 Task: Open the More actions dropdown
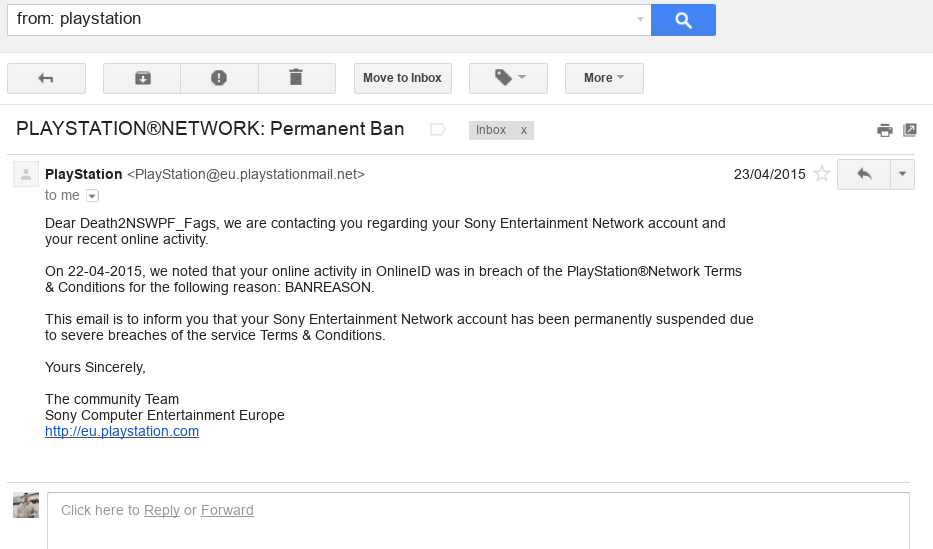tap(604, 79)
